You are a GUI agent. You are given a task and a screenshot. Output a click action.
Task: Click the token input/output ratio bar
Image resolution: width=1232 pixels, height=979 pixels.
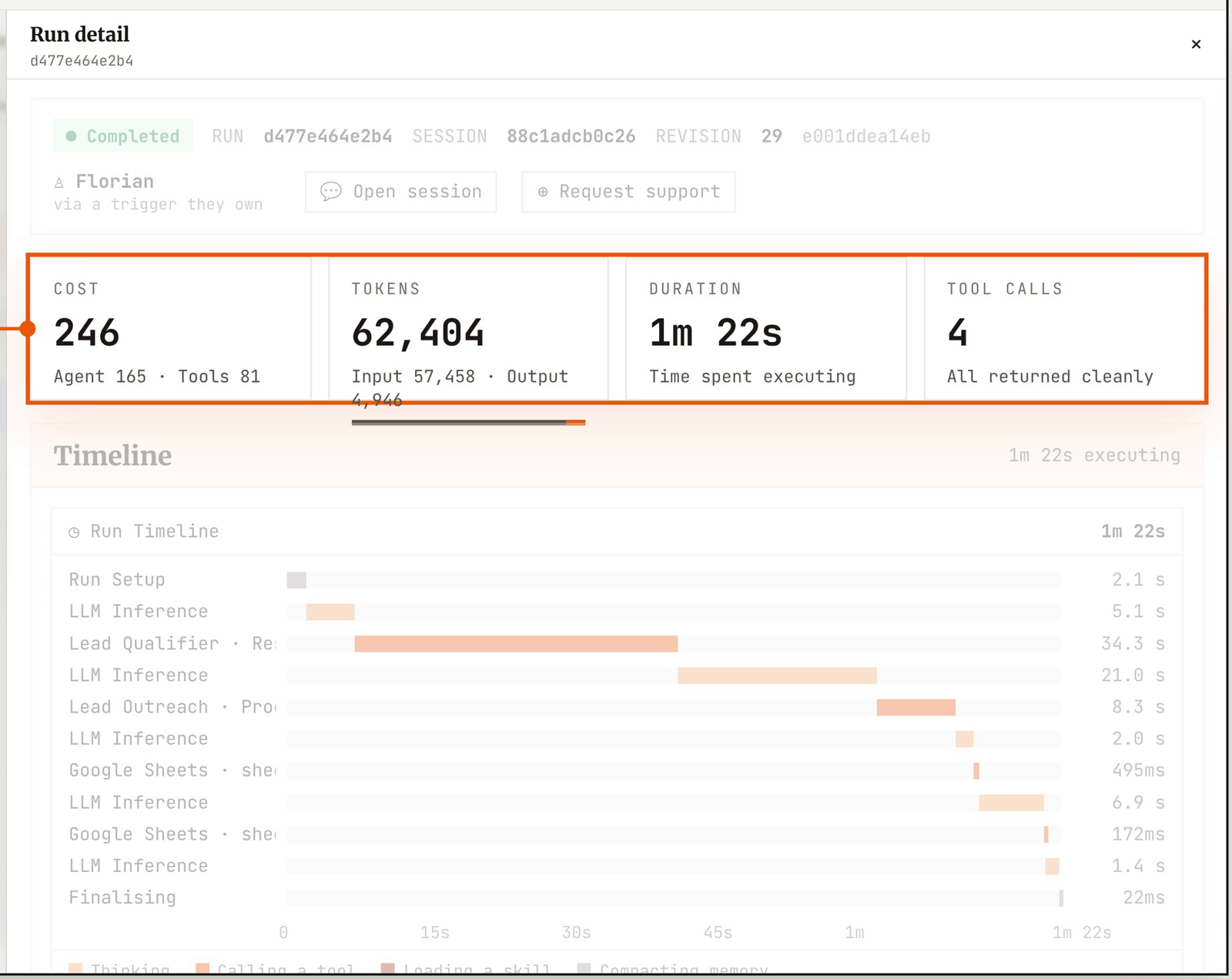click(x=468, y=422)
